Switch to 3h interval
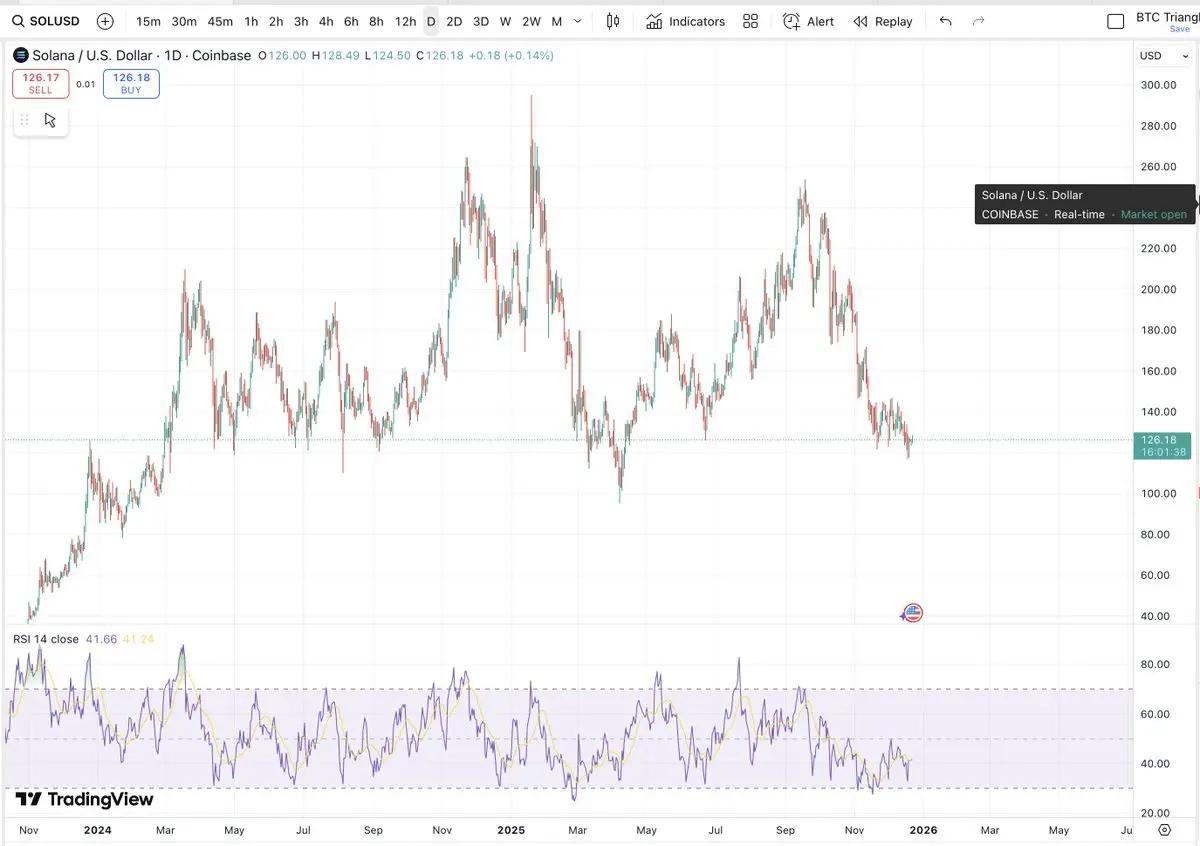 pyautogui.click(x=301, y=21)
